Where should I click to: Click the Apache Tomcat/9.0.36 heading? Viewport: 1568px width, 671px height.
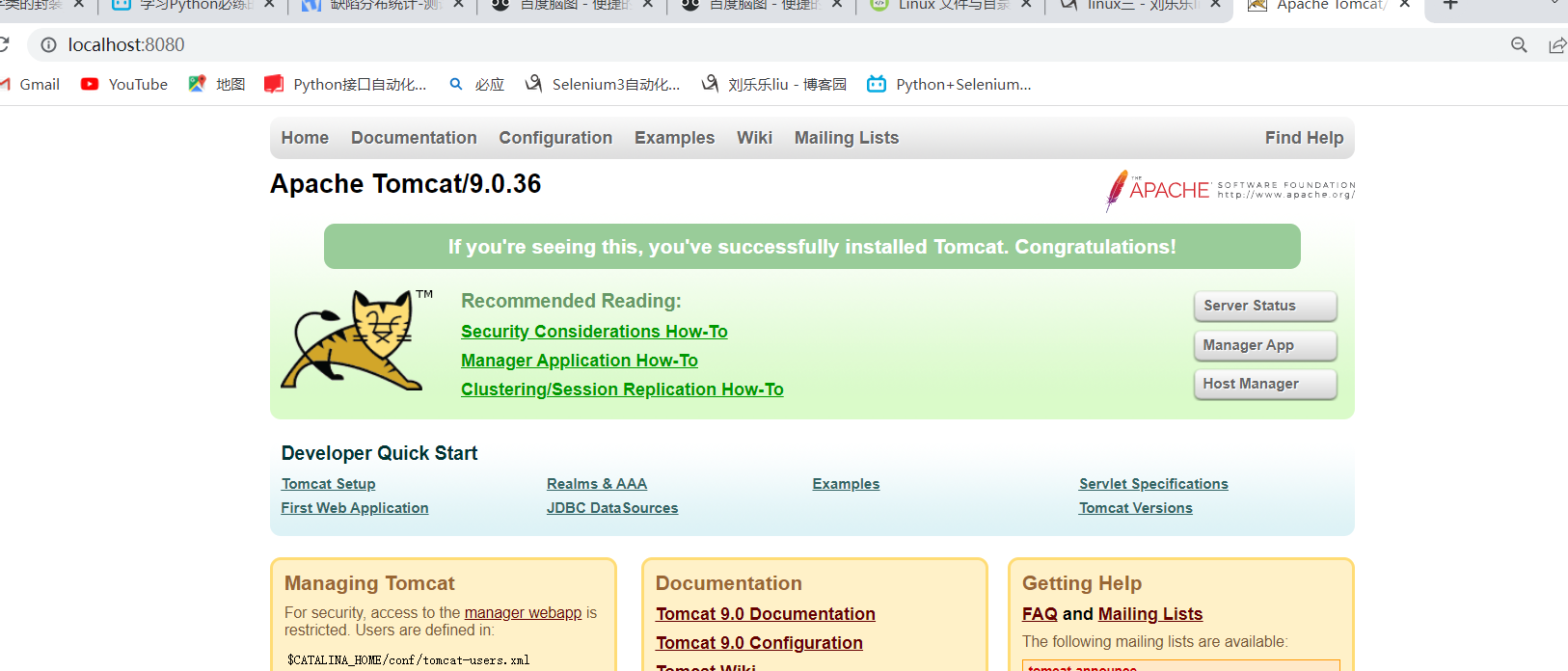(406, 184)
